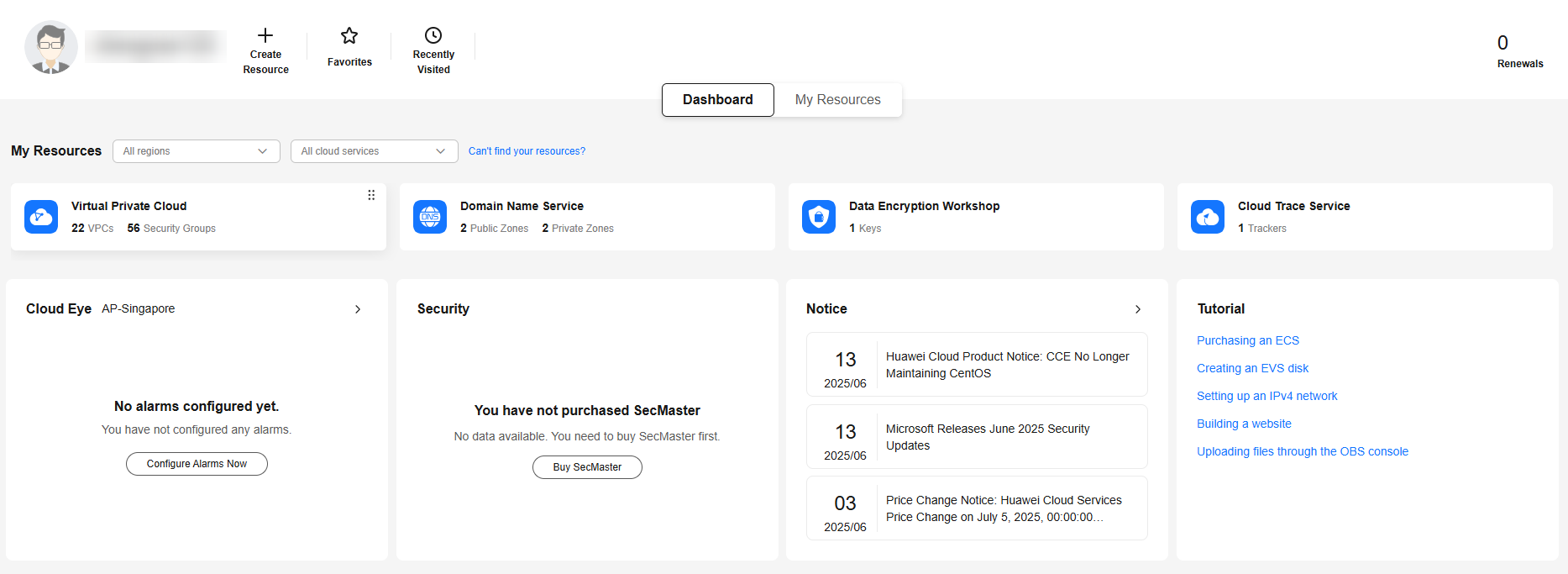Click the Renewals counter

1520,51
